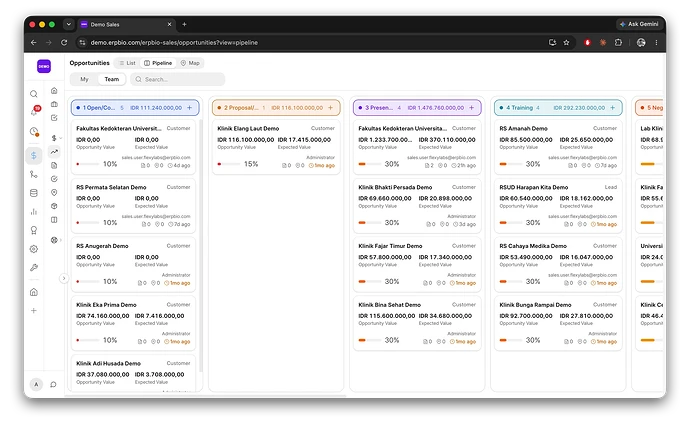Open the browser extensions puzzle icon
Viewport: 690px width, 429px height.
point(618,43)
